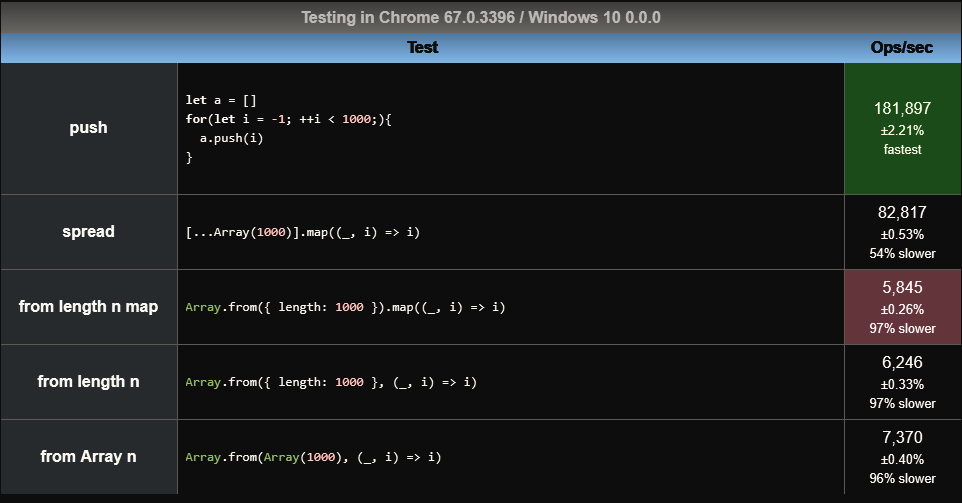Click the push loop code snippet

tap(288, 128)
